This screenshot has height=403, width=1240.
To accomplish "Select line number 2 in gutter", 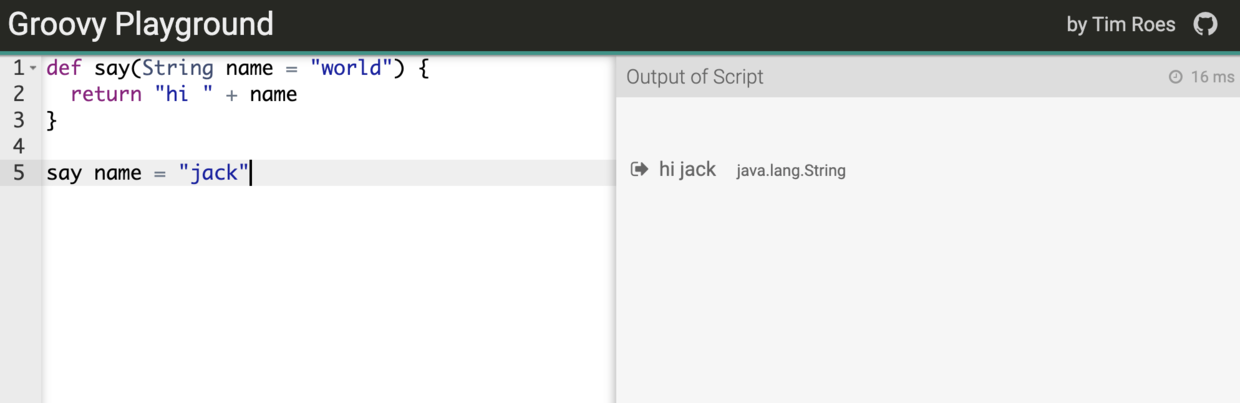I will (18, 95).
